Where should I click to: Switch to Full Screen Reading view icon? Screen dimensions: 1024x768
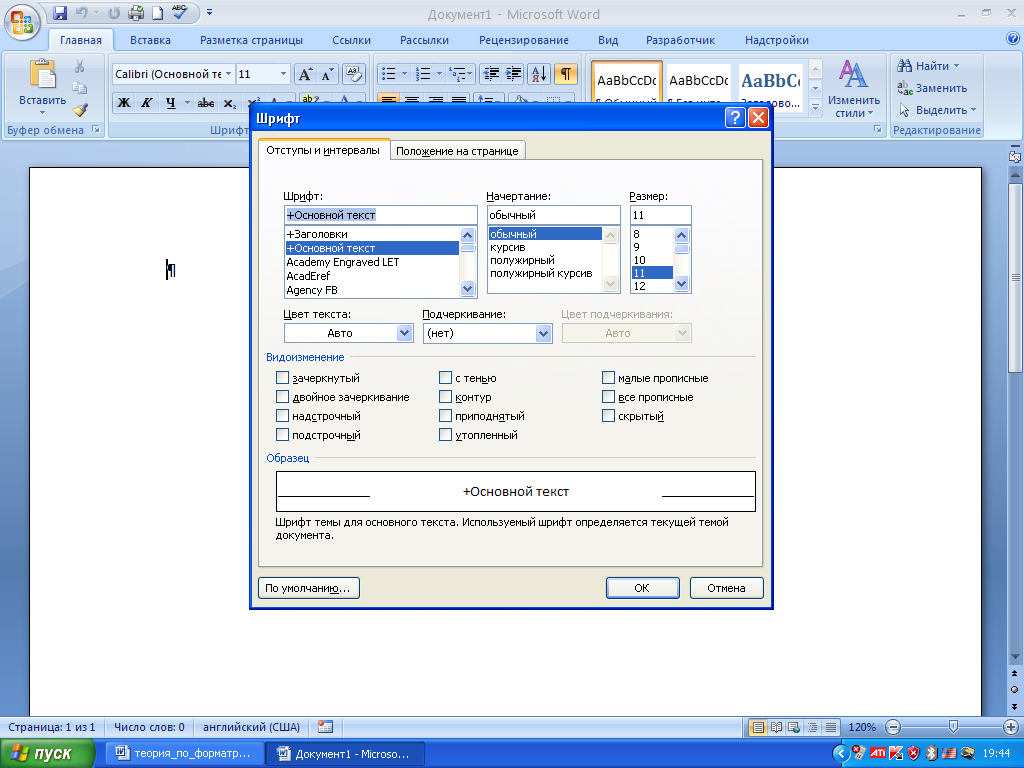click(776, 727)
